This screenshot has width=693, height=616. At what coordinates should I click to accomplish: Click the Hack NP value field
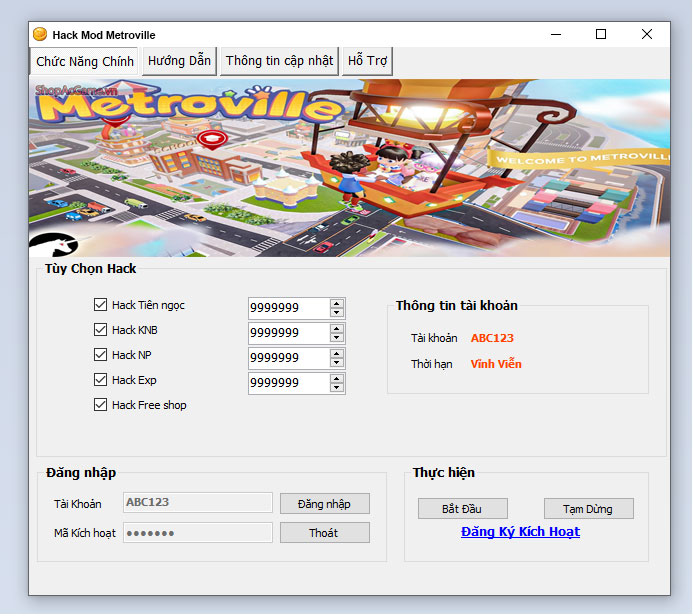click(x=289, y=358)
